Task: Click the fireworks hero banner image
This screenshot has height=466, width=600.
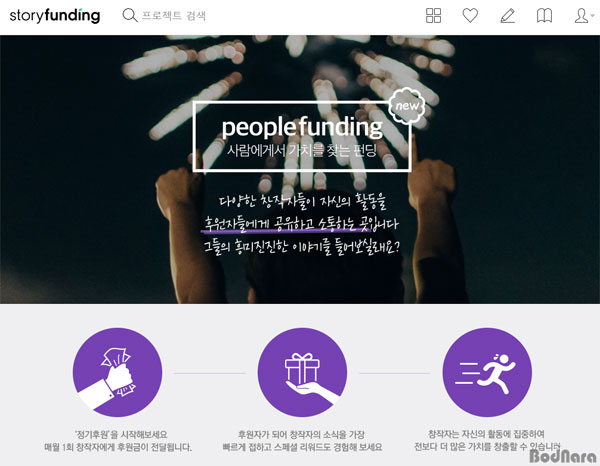Action: [x=300, y=169]
